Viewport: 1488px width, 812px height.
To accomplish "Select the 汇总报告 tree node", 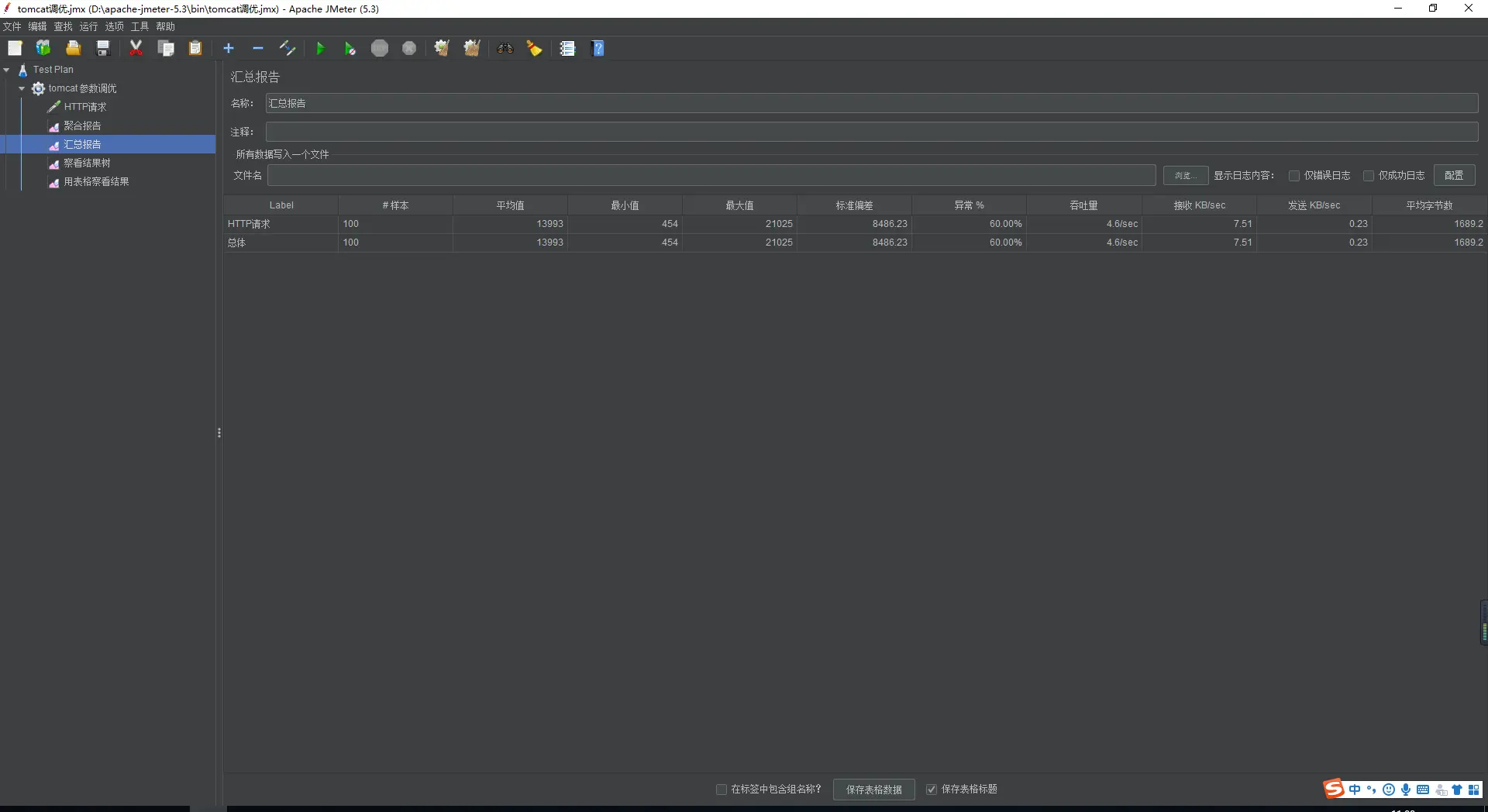I will coord(82,144).
